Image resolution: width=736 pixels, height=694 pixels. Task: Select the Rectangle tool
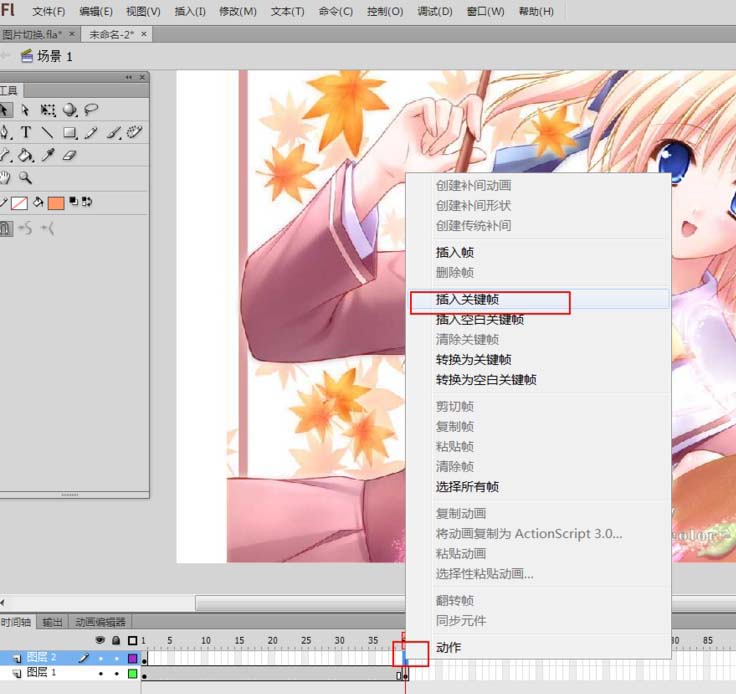[70, 133]
